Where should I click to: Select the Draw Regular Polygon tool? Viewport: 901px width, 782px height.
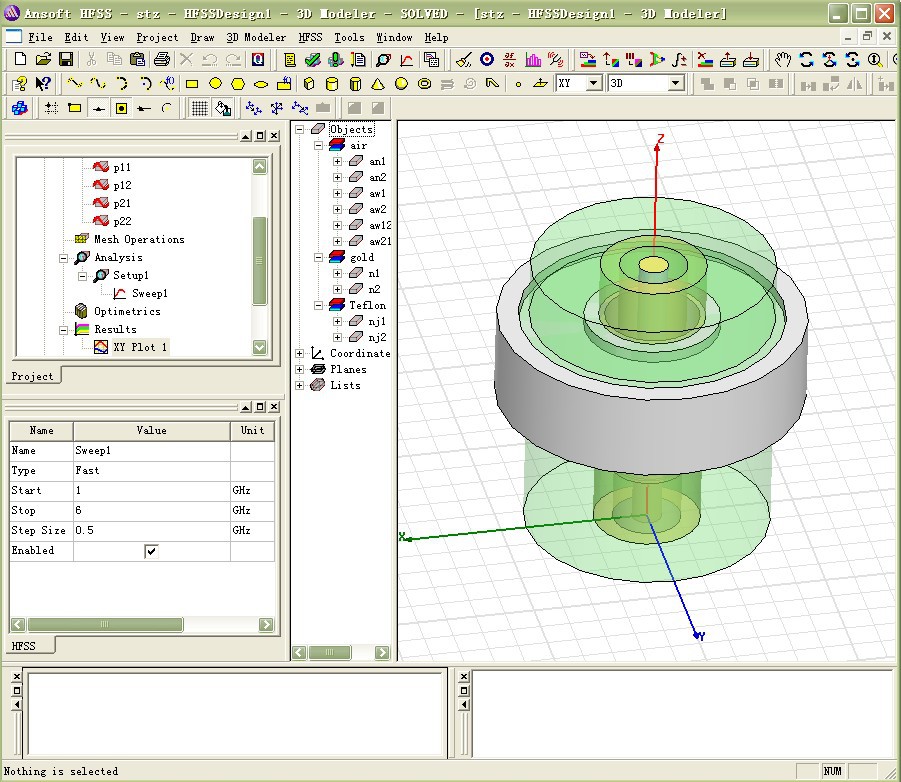(x=238, y=84)
